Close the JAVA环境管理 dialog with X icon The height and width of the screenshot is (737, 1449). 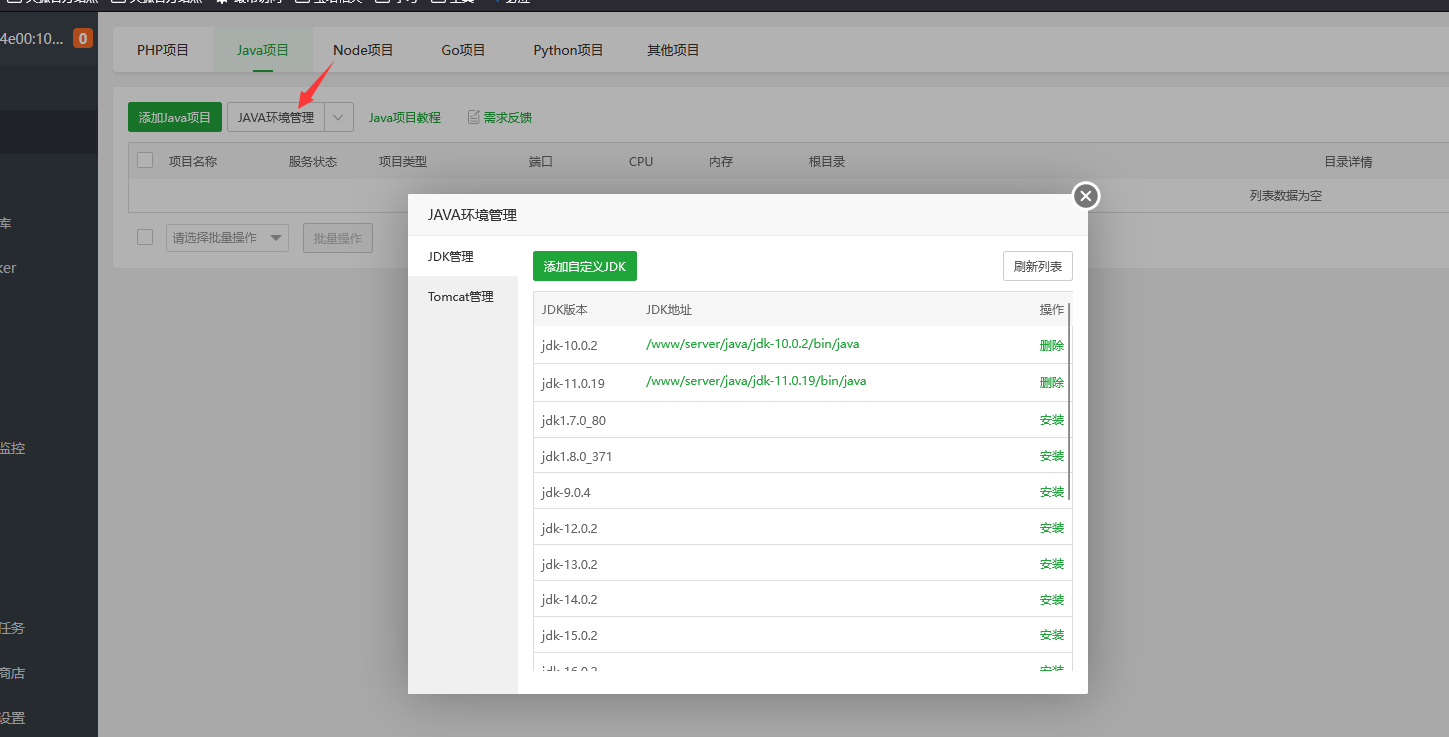pyautogui.click(x=1086, y=196)
